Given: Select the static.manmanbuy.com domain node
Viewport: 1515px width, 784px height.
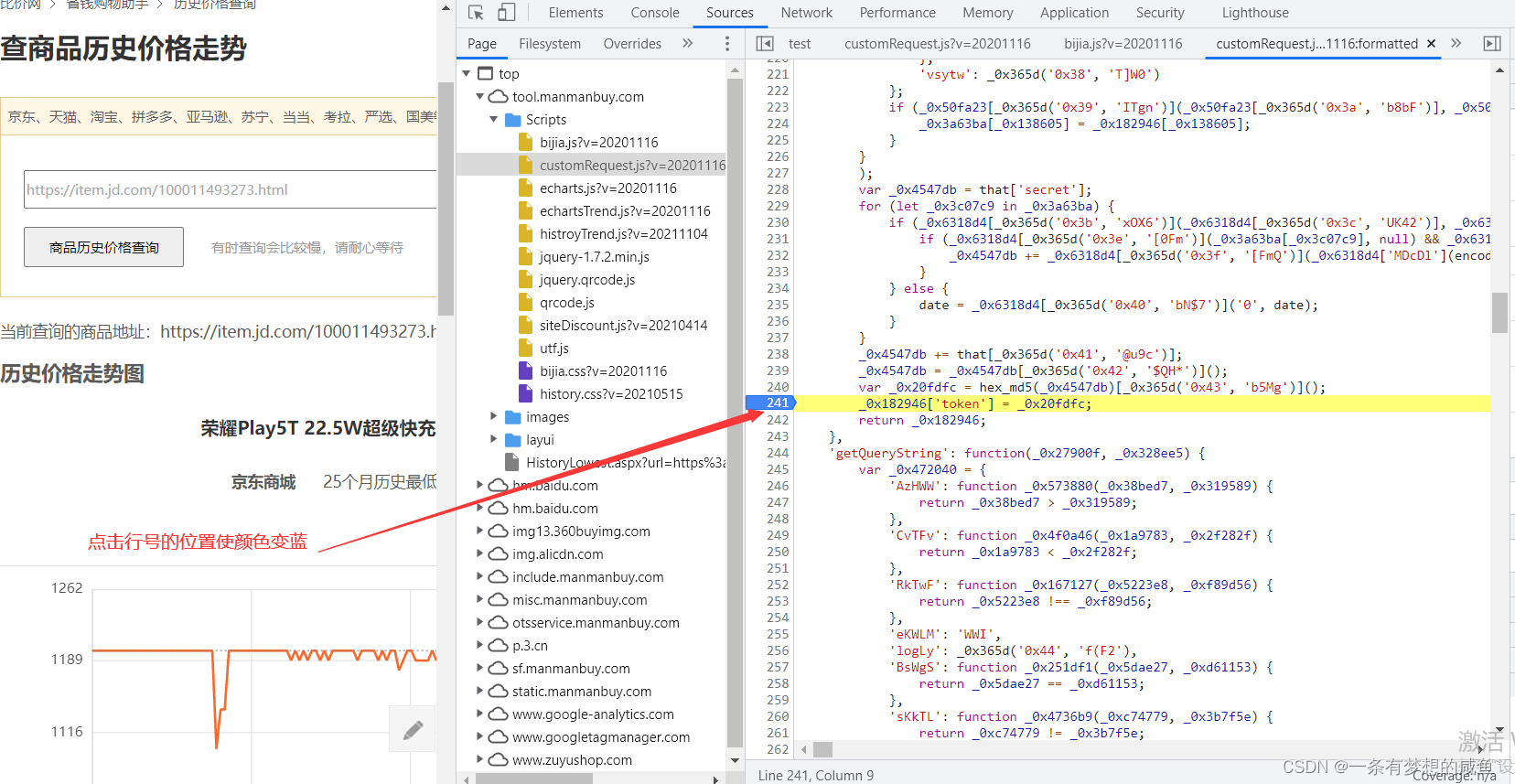Looking at the screenshot, I should 582,691.
